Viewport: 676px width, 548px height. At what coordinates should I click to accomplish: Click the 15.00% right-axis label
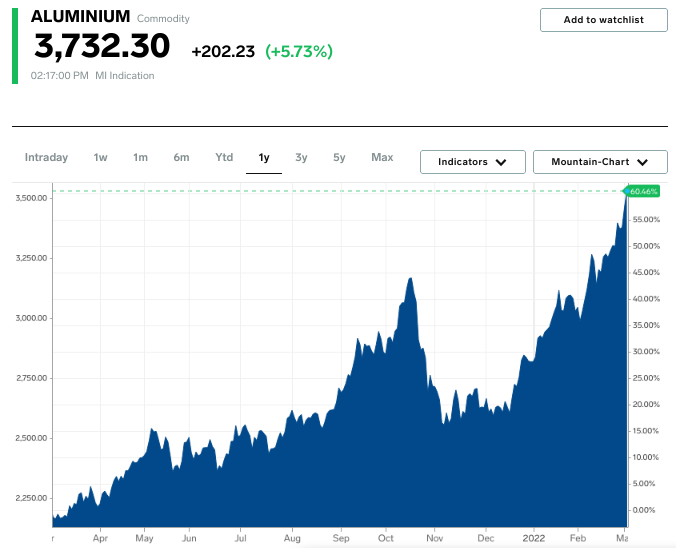(x=646, y=431)
